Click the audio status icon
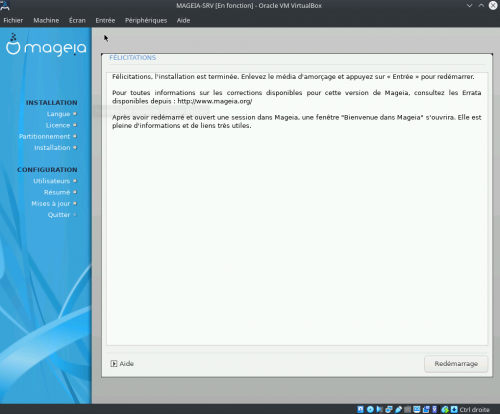This screenshot has width=500, height=414. point(379,409)
